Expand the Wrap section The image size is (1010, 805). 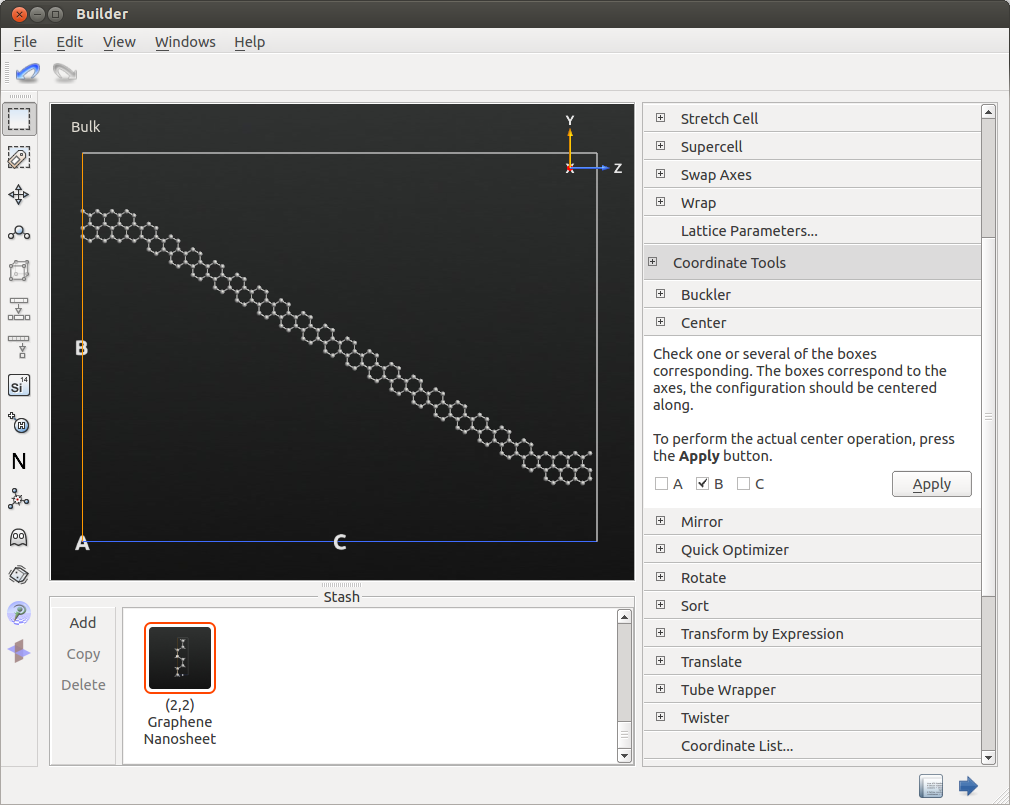pyautogui.click(x=661, y=202)
